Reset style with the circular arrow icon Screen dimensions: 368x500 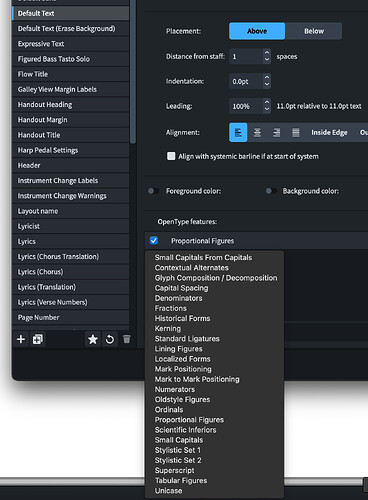coord(110,339)
